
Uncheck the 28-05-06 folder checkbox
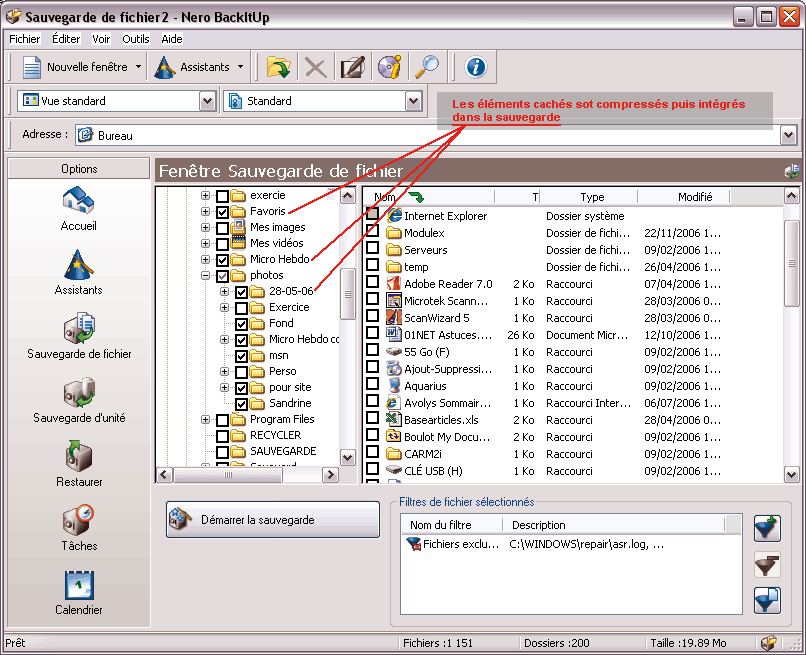click(242, 292)
